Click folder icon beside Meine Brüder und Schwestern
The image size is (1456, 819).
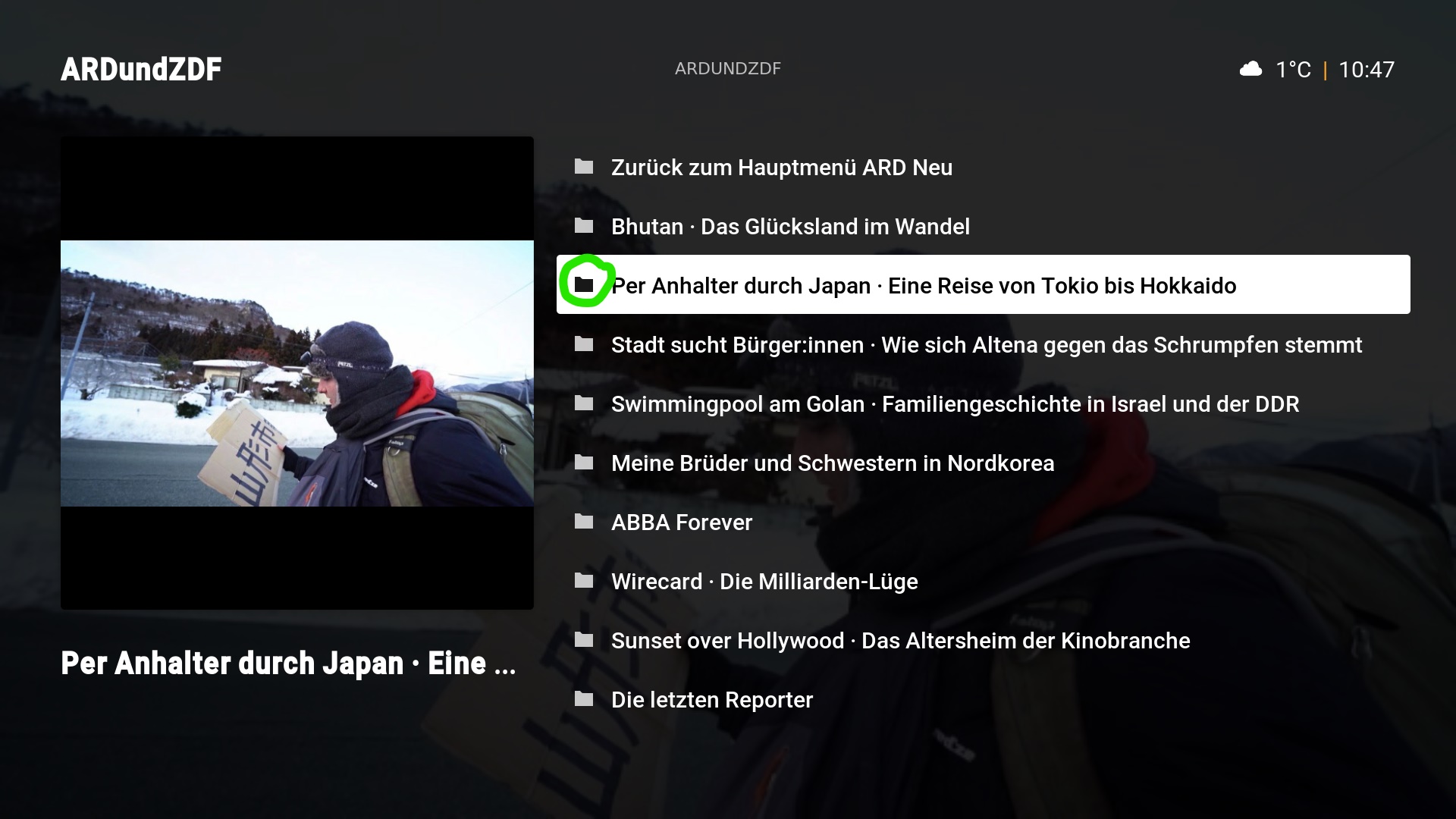[584, 463]
